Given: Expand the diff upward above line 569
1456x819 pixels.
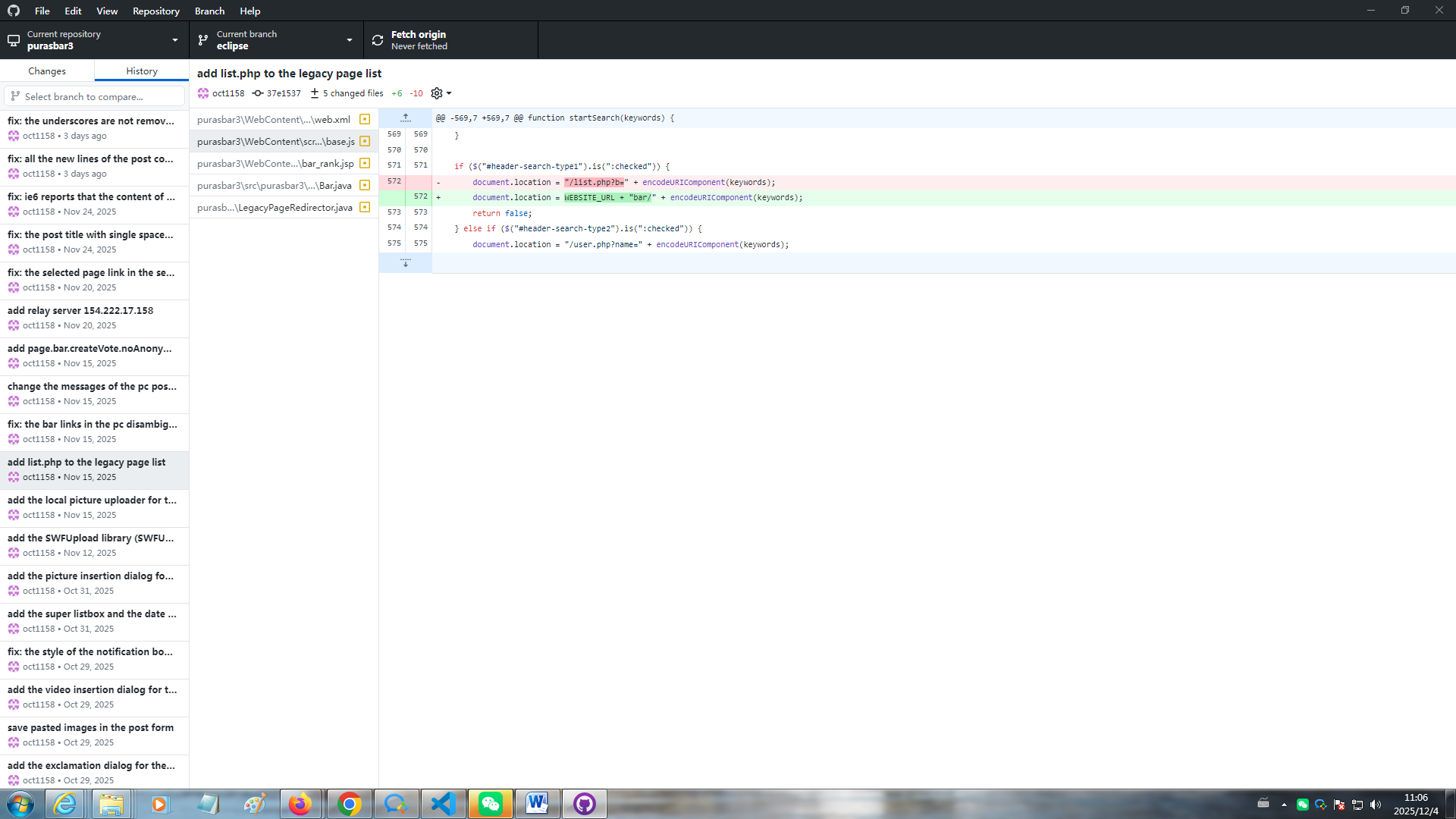Looking at the screenshot, I should (x=406, y=118).
